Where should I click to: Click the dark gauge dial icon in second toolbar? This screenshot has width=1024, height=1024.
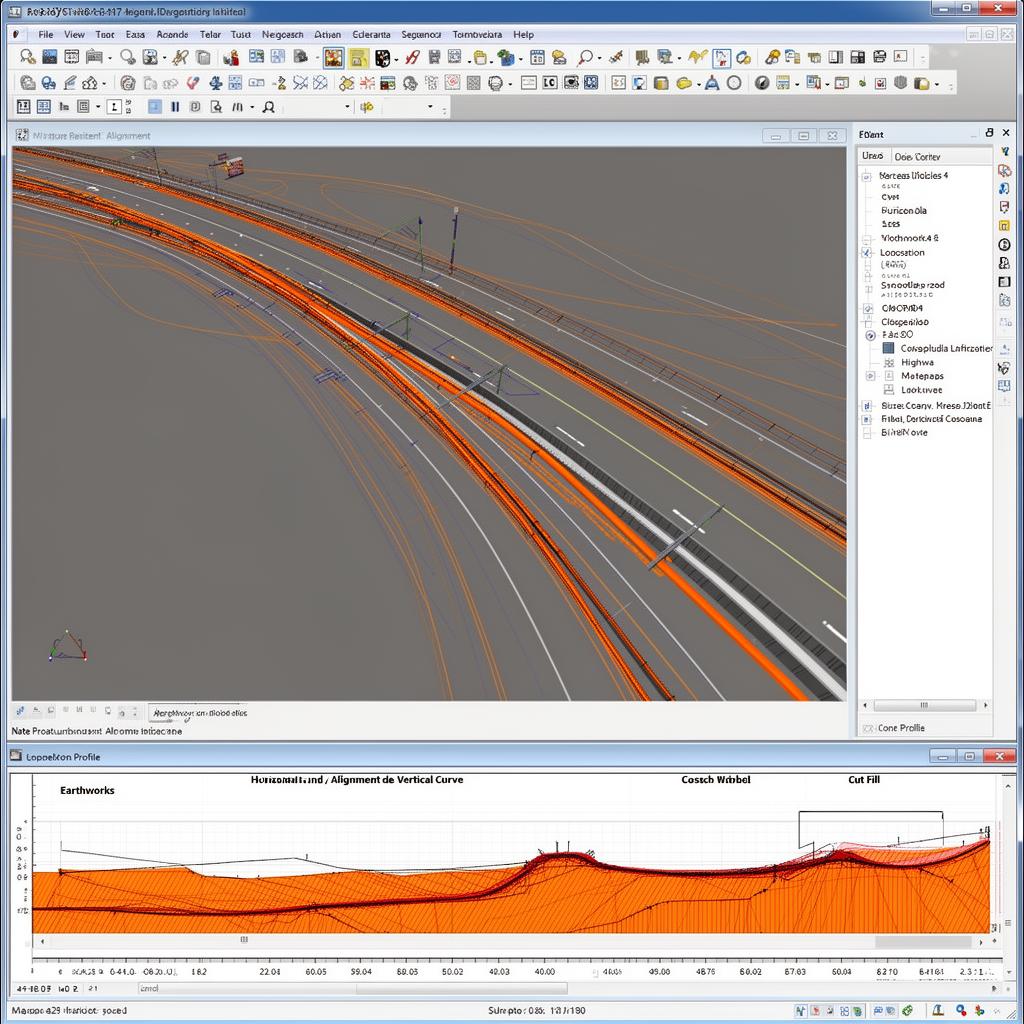pyautogui.click(x=761, y=84)
